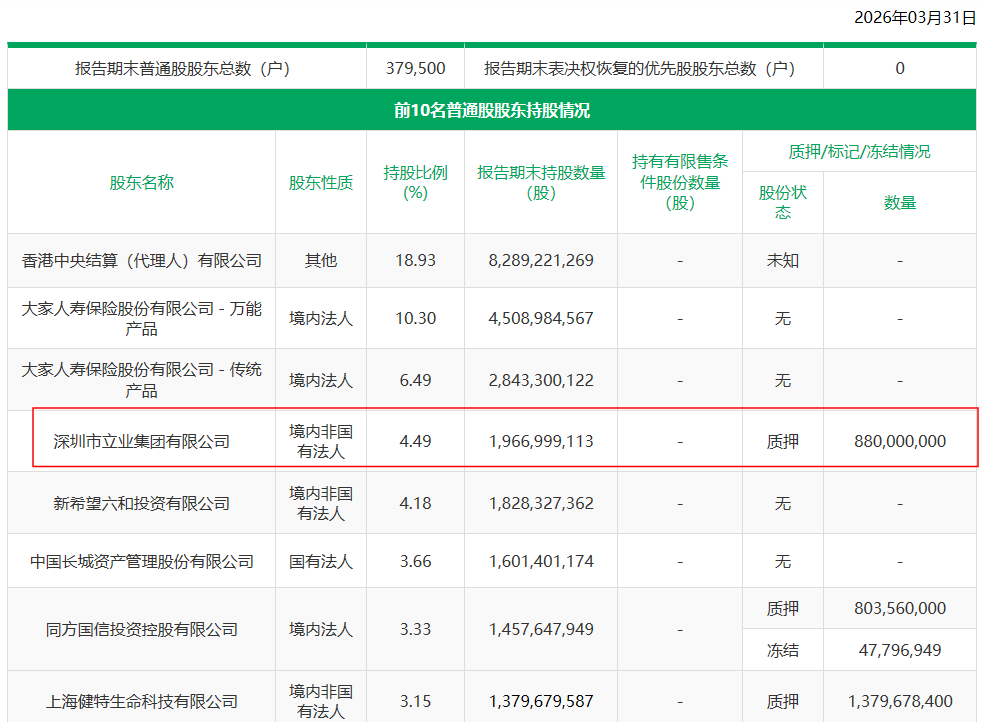Click the 前10名普通股股东持股情况 section header

[492, 110]
